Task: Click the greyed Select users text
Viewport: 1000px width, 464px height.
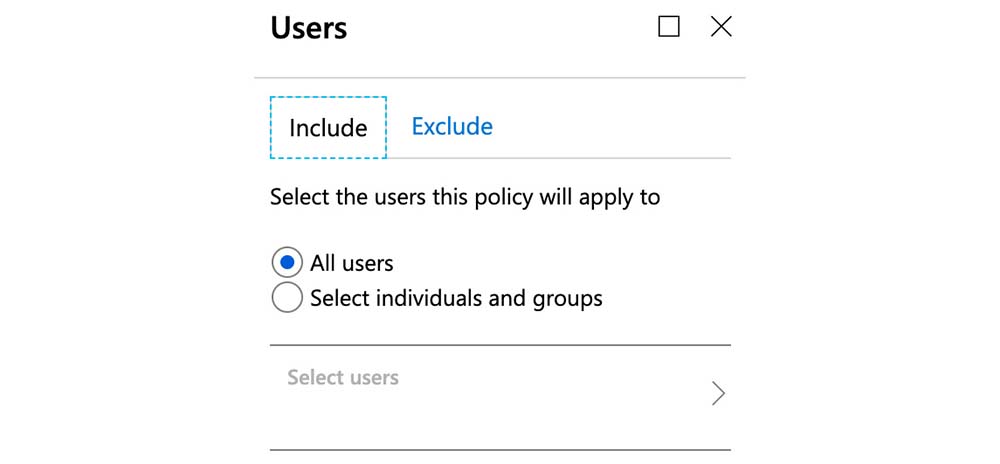Action: tap(343, 378)
